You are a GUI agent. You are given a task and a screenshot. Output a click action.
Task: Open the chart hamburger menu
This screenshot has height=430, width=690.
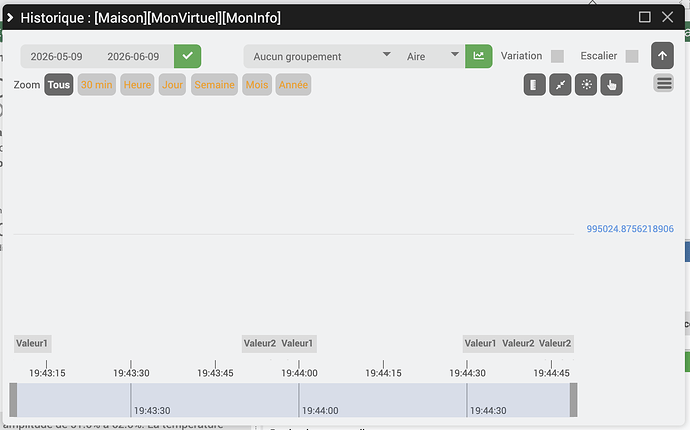pos(664,83)
